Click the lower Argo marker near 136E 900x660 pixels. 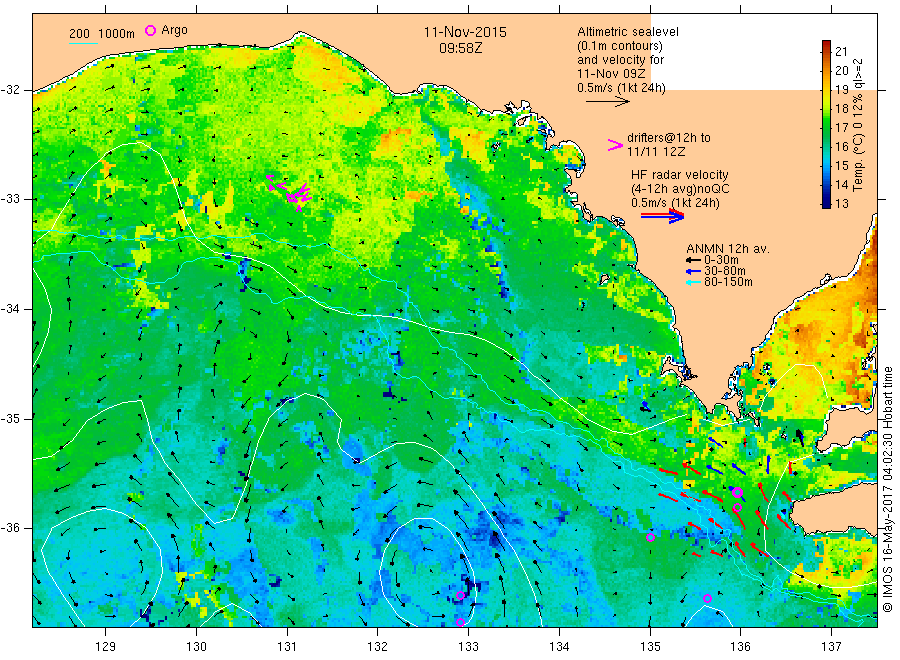[737, 508]
